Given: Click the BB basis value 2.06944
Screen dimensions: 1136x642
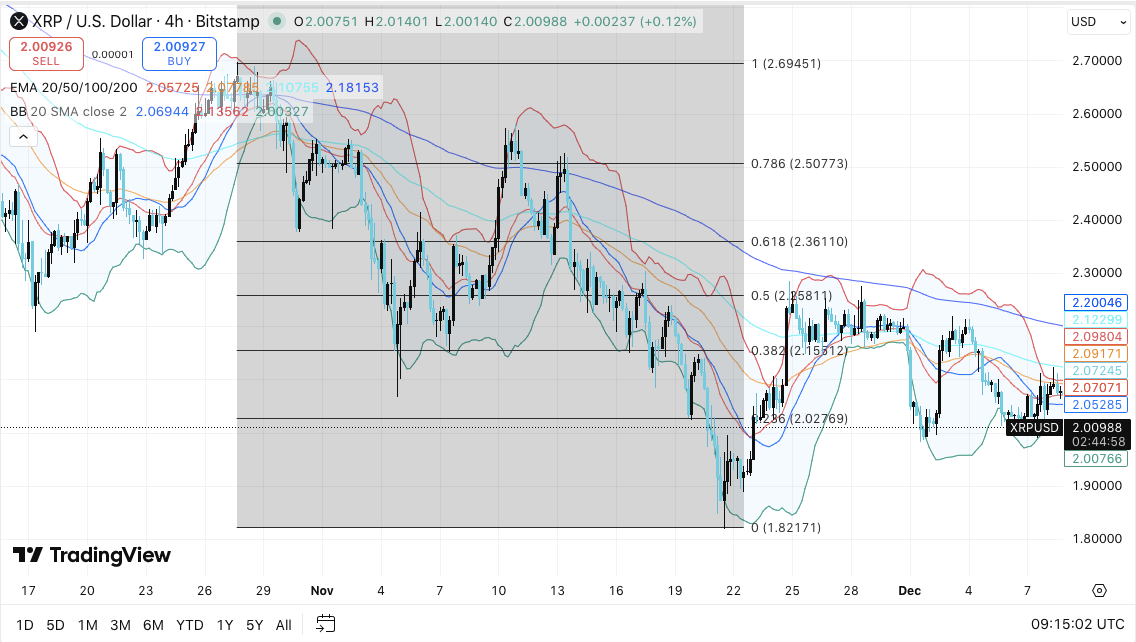Looking at the screenshot, I should coord(162,112).
